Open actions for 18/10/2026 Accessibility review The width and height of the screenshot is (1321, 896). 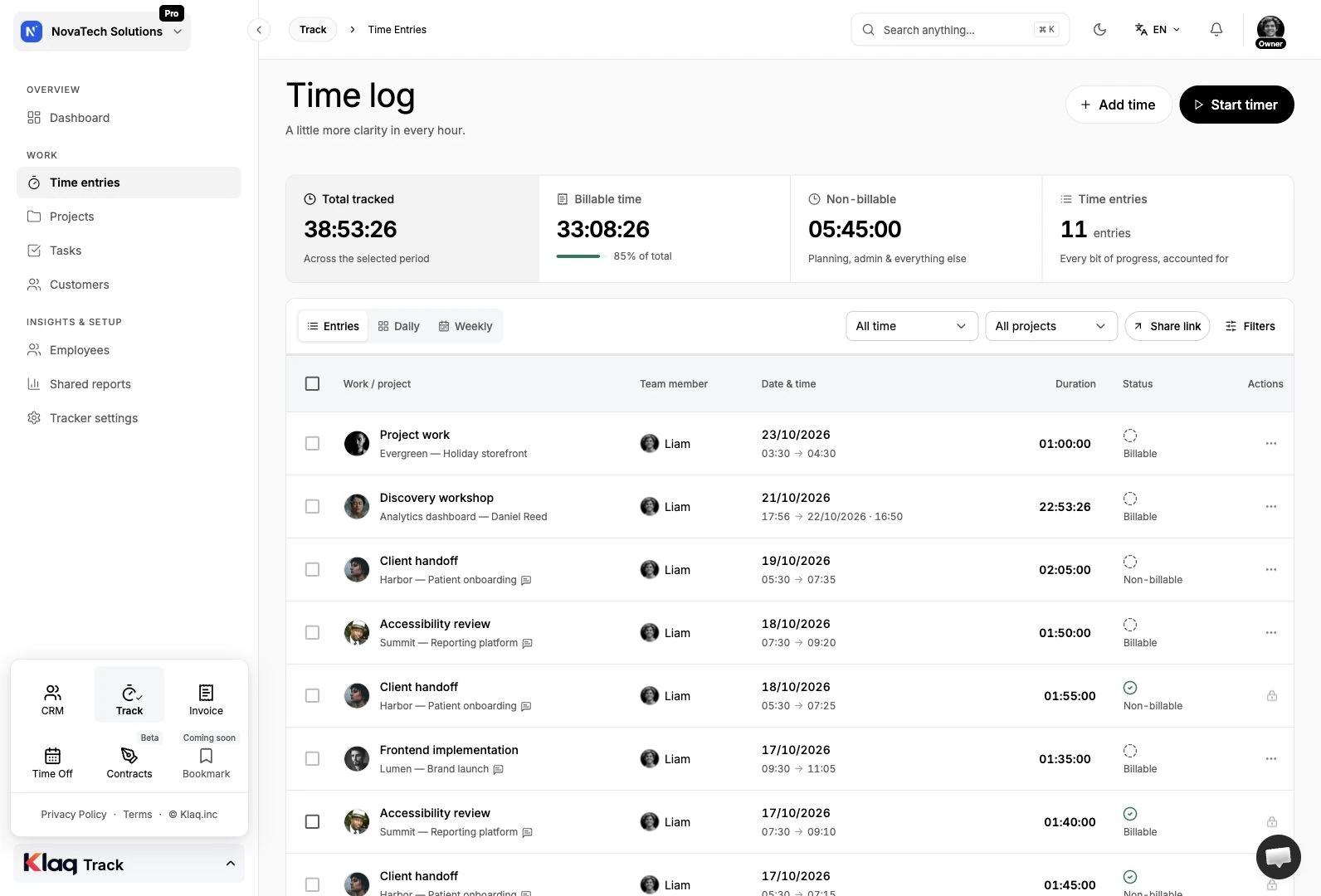pyautogui.click(x=1271, y=633)
